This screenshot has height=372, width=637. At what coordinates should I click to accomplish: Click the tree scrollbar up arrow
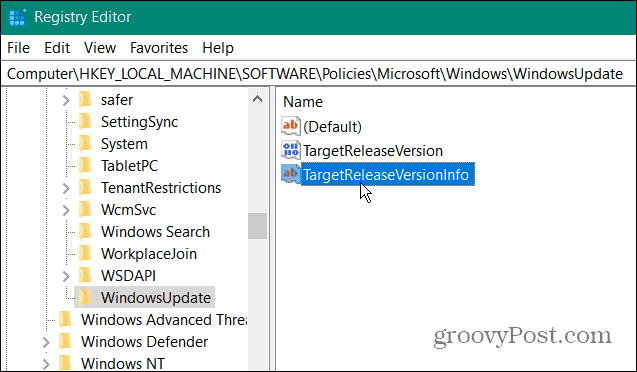coord(257,99)
